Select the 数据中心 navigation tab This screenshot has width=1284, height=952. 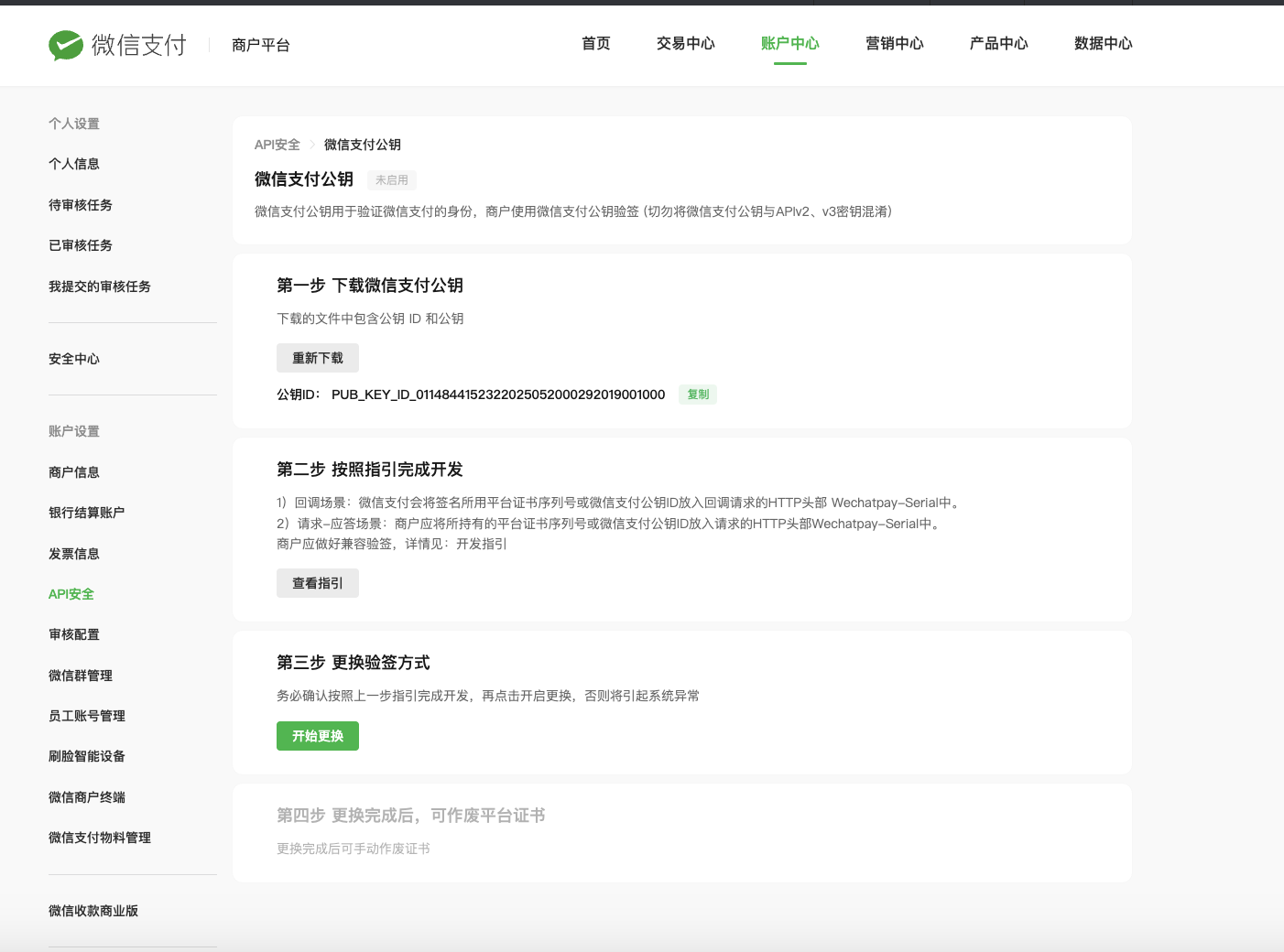click(1103, 44)
